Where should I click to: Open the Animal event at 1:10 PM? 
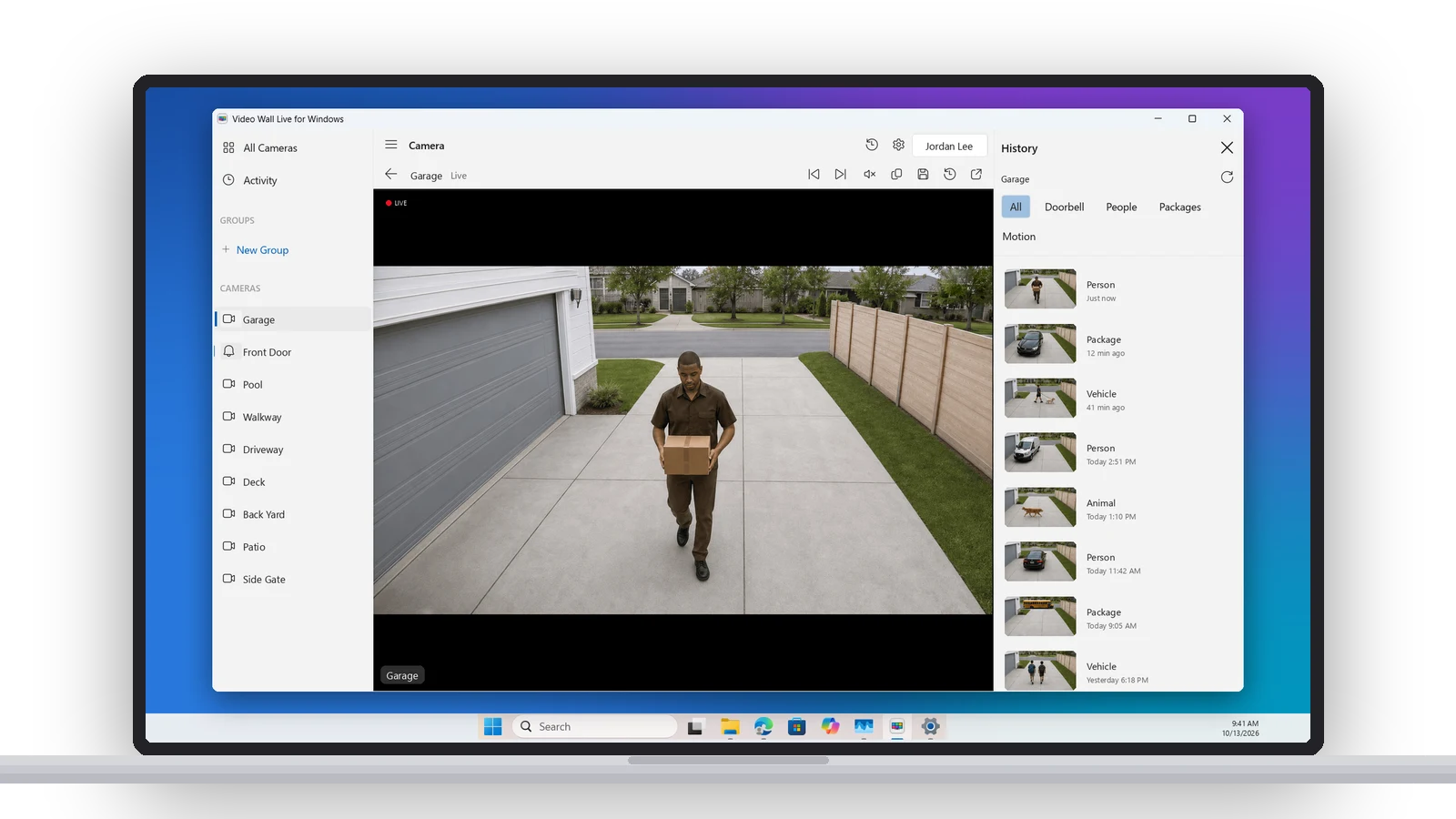click(x=1118, y=508)
